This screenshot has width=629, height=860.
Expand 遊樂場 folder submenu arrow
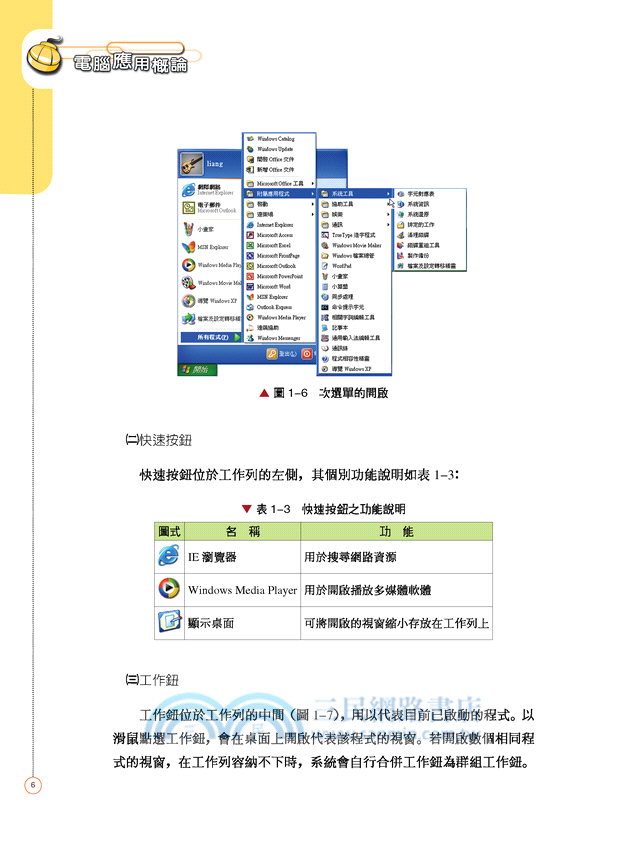pyautogui.click(x=313, y=214)
